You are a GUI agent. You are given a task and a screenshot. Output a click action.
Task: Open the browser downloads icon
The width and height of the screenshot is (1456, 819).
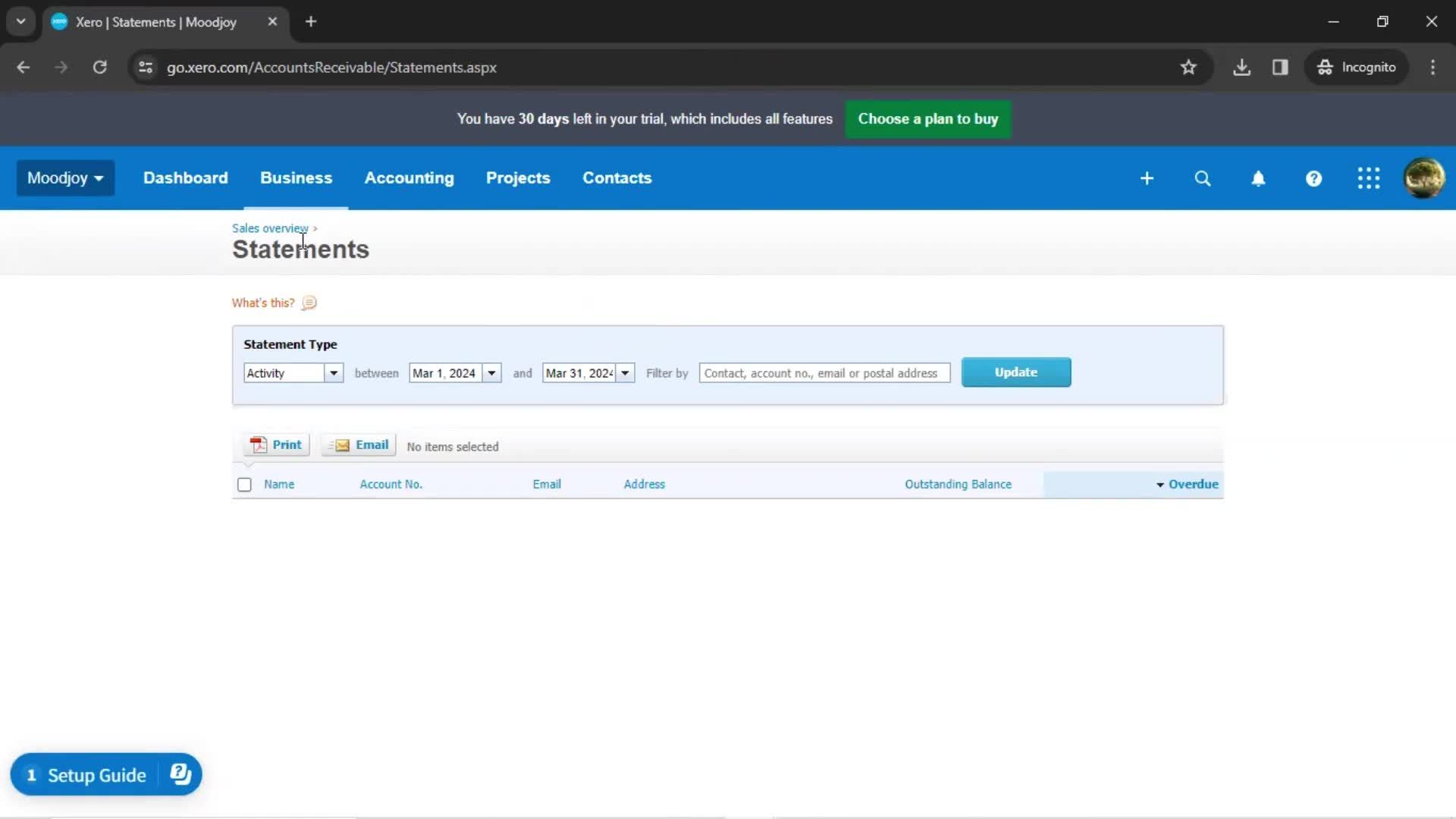click(1241, 67)
